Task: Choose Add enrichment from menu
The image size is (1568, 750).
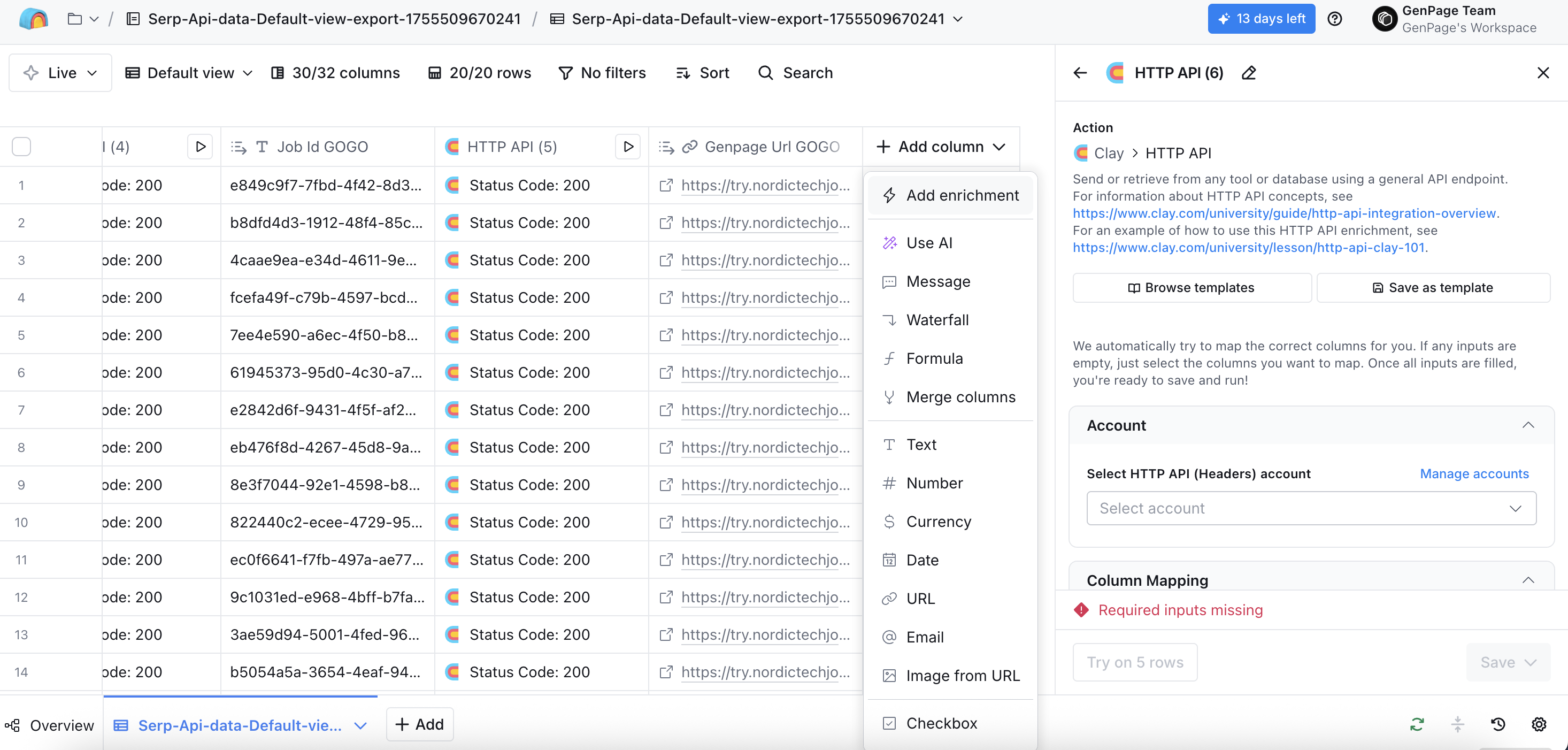Action: click(950, 195)
